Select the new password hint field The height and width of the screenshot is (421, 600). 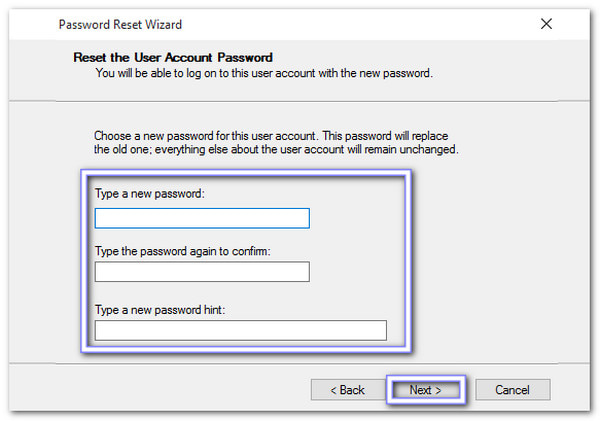click(240, 331)
